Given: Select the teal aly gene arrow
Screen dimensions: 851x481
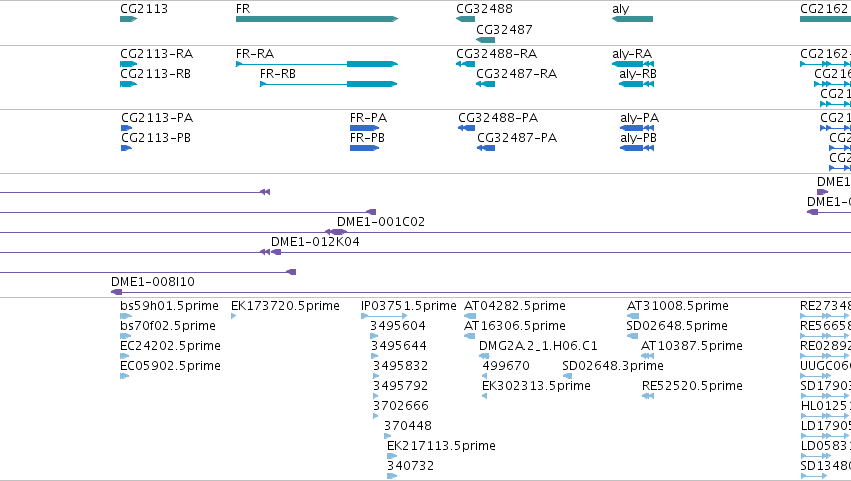Looking at the screenshot, I should pyautogui.click(x=632, y=19).
